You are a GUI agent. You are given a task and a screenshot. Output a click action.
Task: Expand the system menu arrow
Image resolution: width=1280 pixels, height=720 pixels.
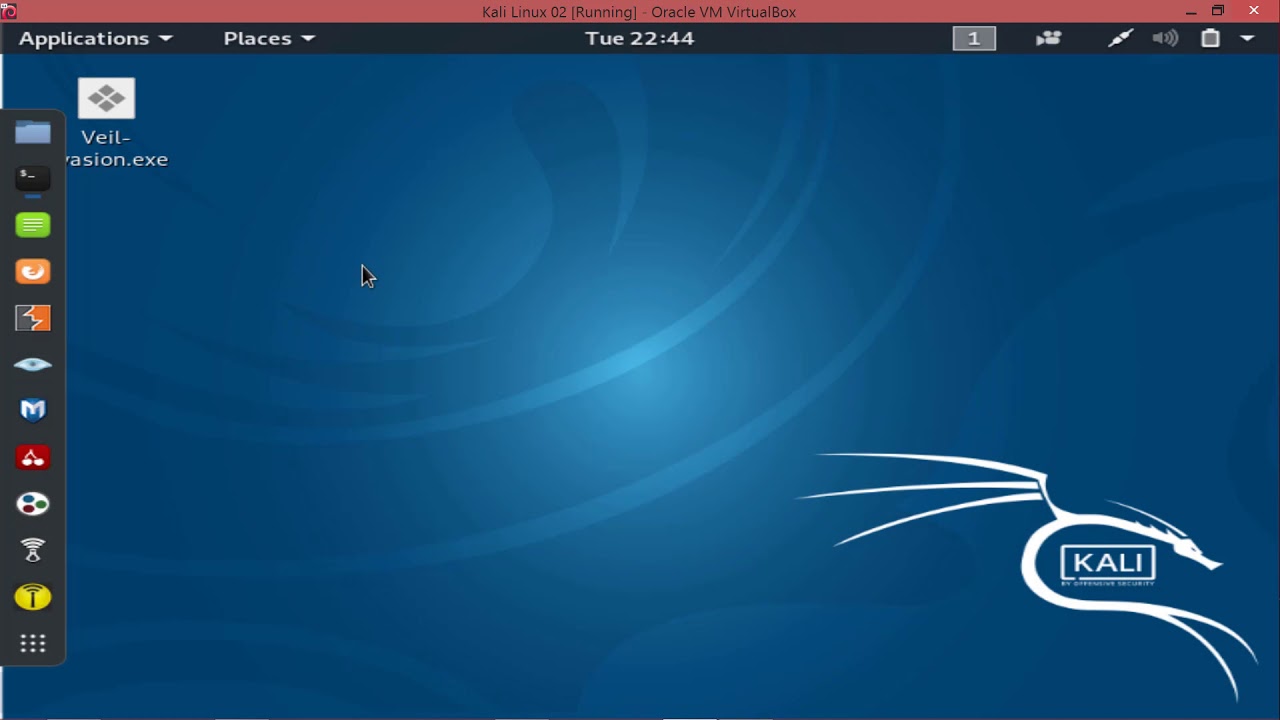point(1248,38)
